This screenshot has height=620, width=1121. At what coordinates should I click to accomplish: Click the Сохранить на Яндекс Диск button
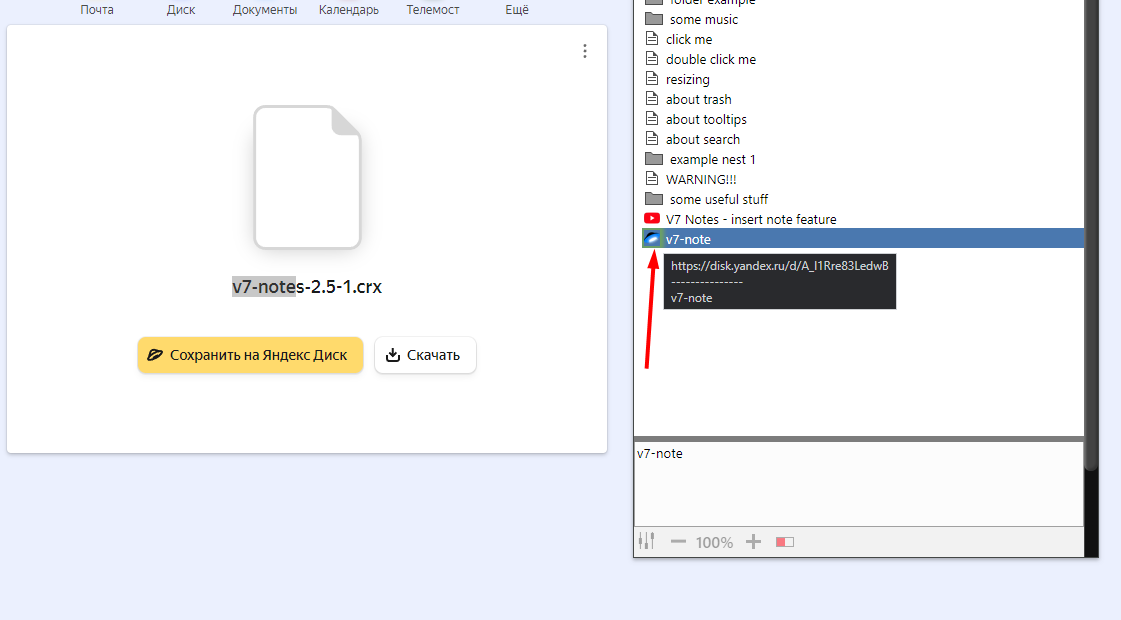[250, 355]
